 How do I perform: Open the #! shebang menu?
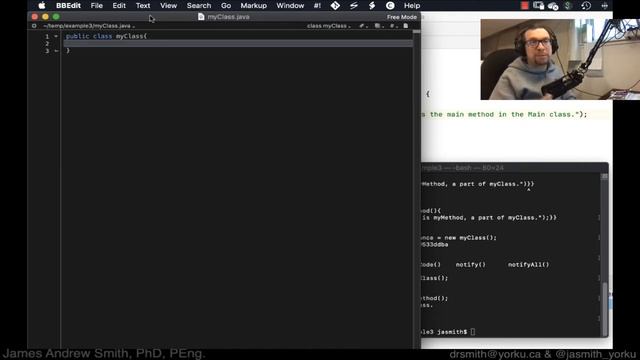click(x=317, y=6)
